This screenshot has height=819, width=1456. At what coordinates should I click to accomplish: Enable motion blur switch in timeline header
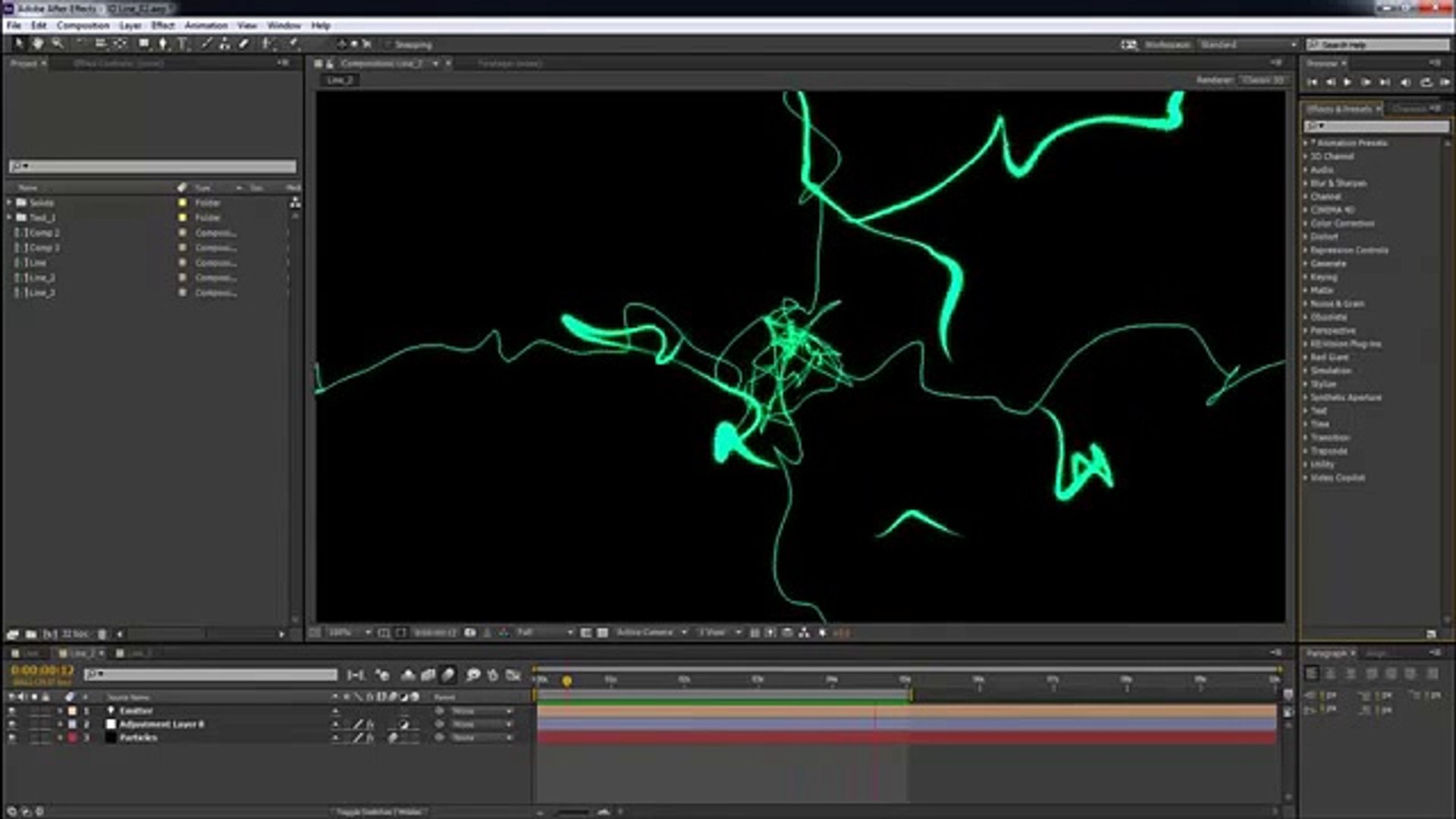click(448, 674)
